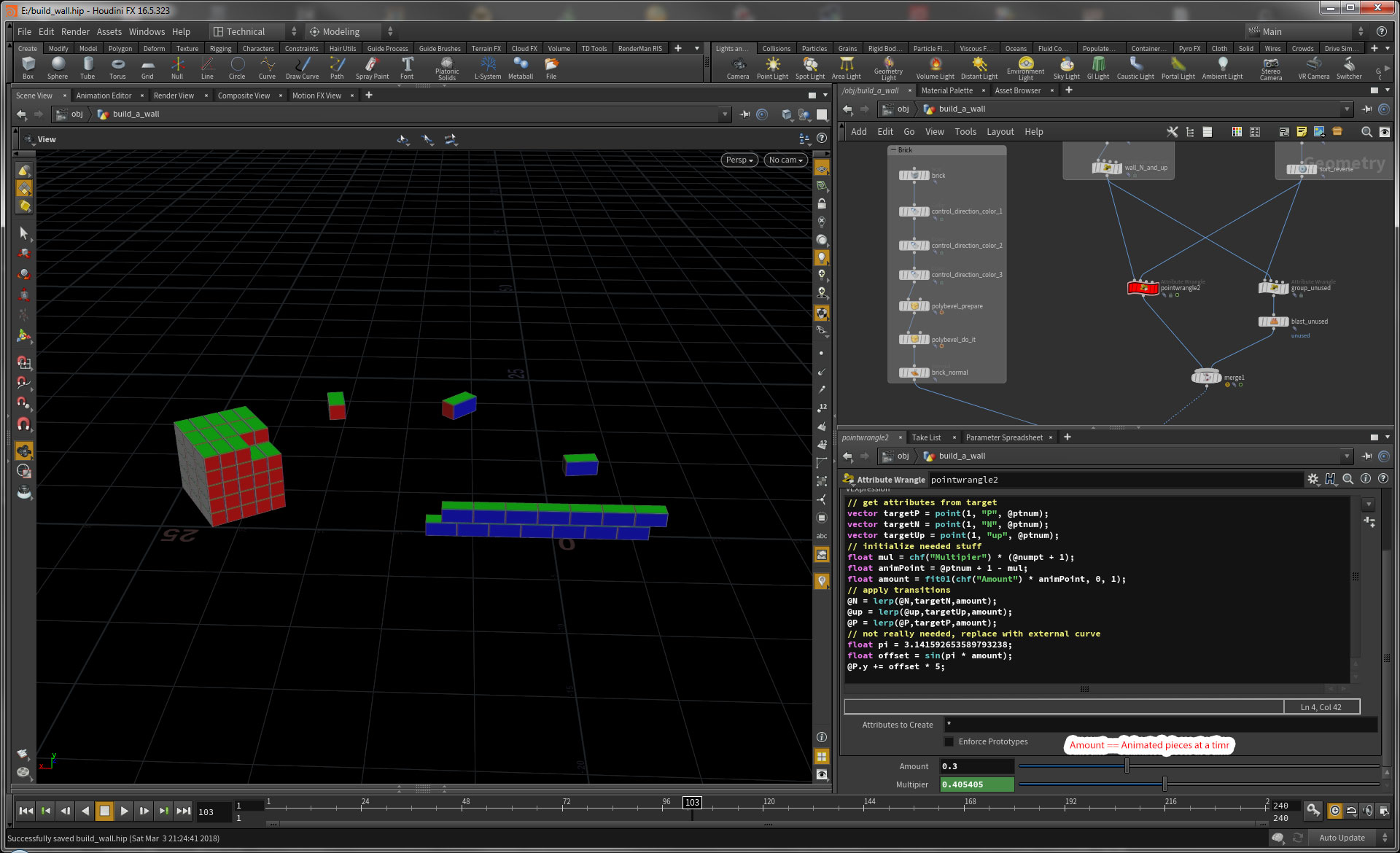Click the merge1 node in network view

pyautogui.click(x=1206, y=377)
